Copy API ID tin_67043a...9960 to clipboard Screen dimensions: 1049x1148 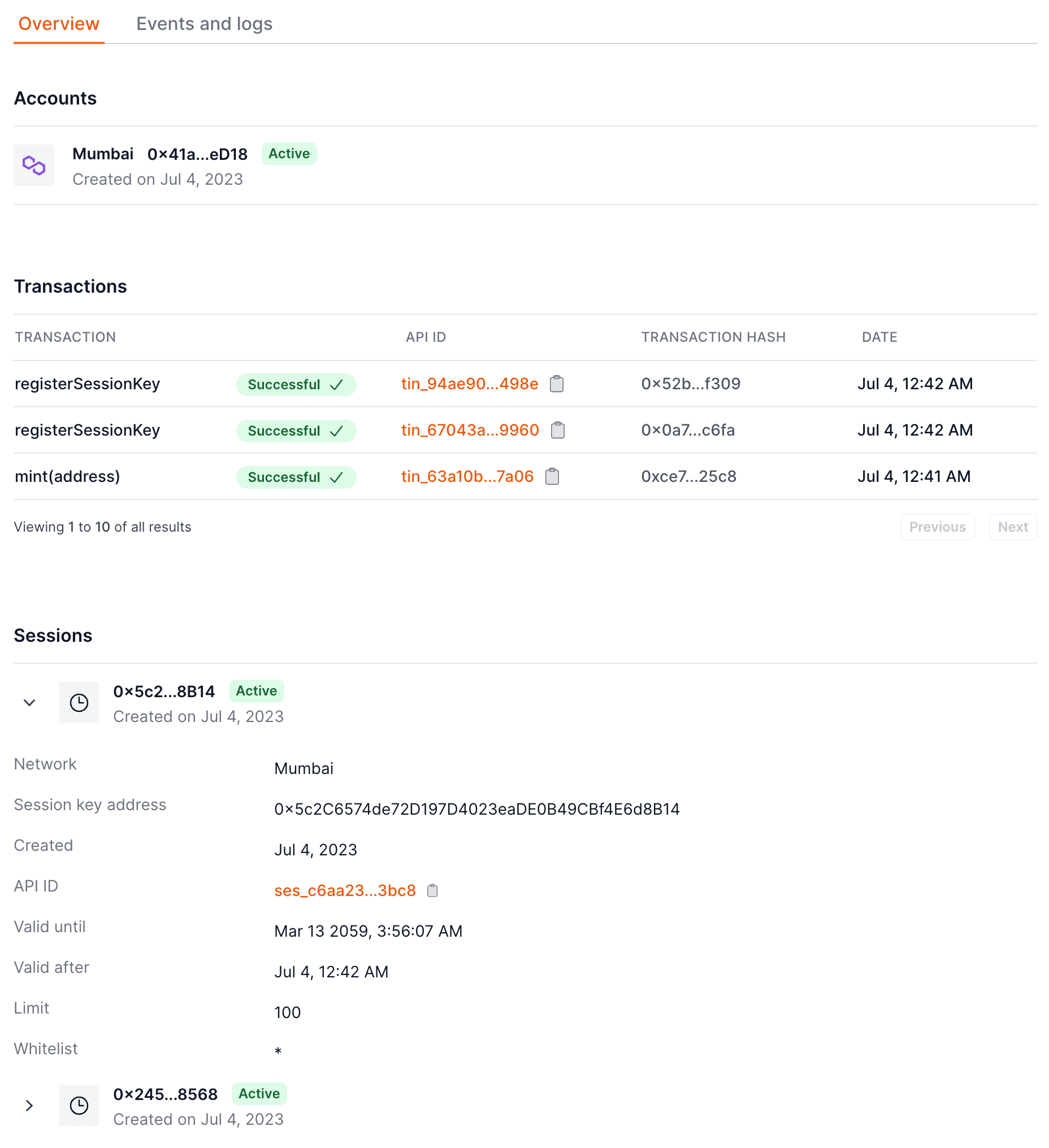[558, 430]
